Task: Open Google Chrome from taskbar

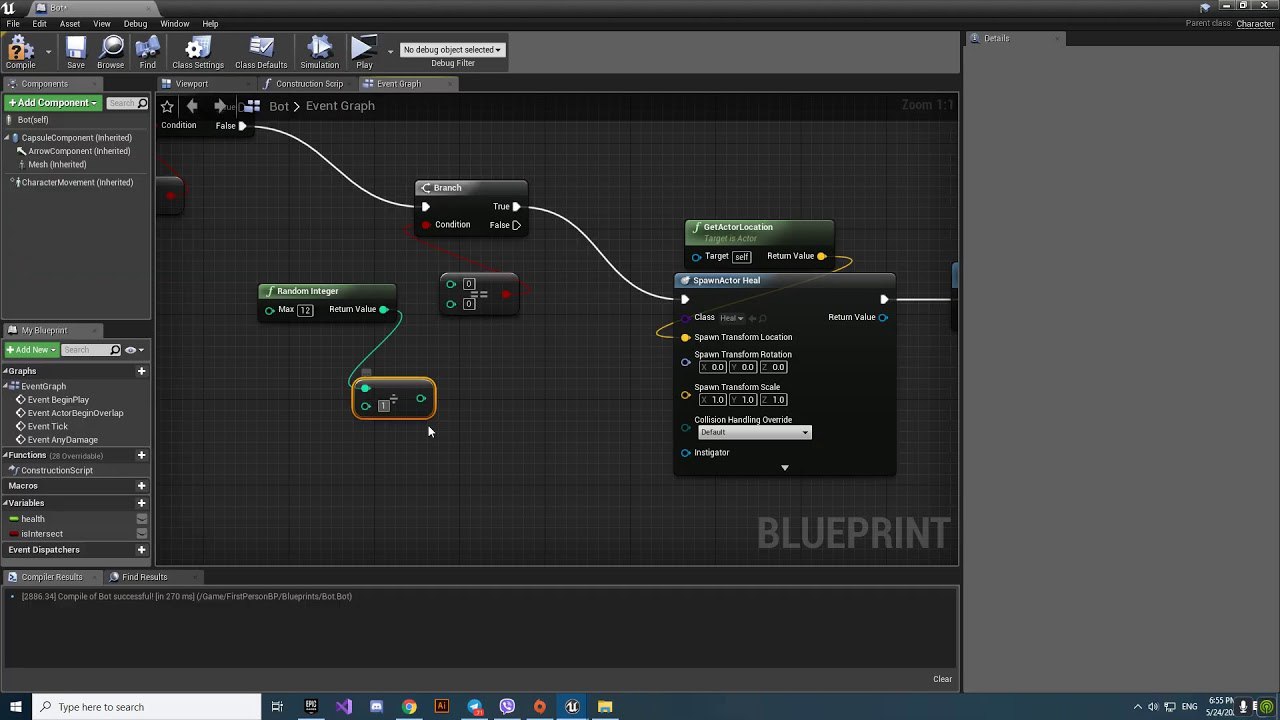Action: click(409, 707)
